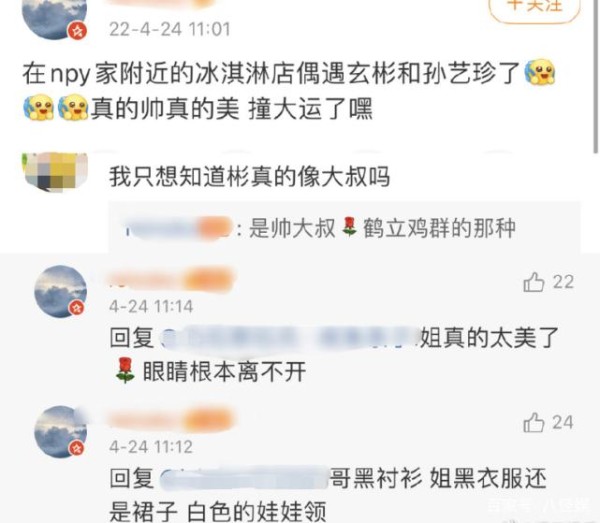The image size is (600, 523).
Task: Open the post author's cloud avatar
Action: 55,17
